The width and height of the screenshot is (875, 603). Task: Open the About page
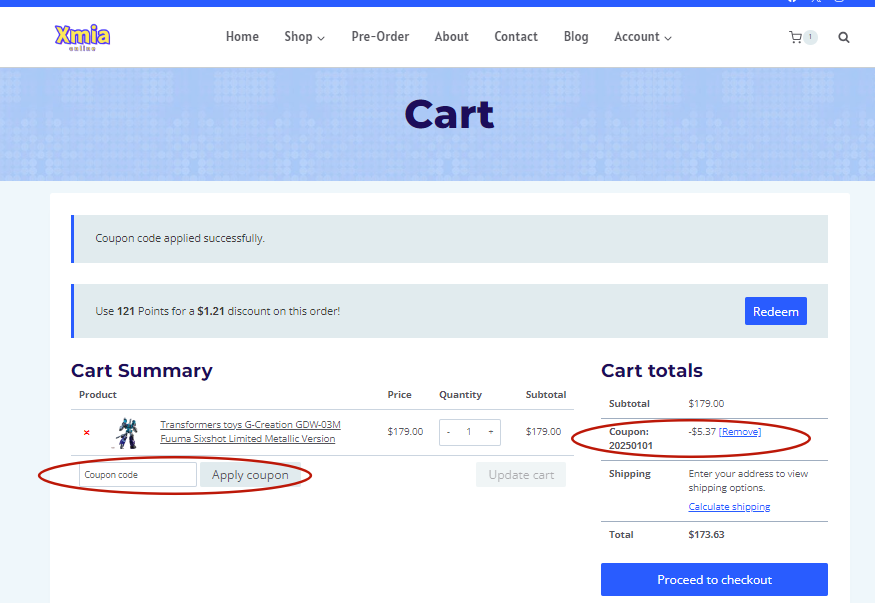tap(451, 37)
